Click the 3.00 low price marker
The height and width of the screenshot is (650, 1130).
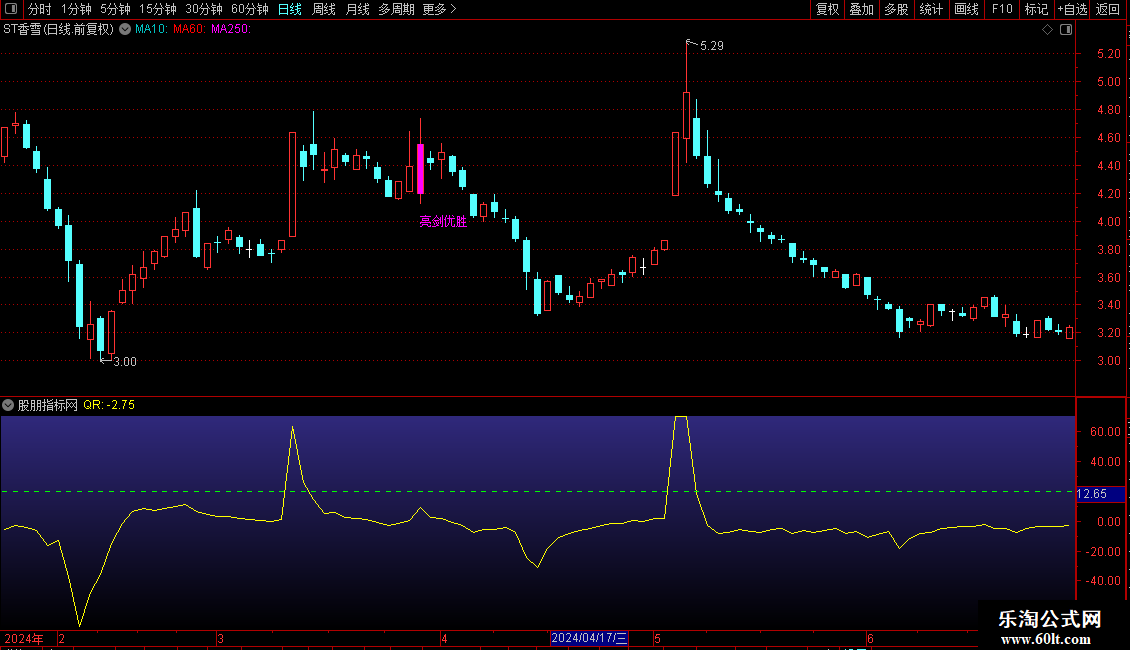(125, 362)
